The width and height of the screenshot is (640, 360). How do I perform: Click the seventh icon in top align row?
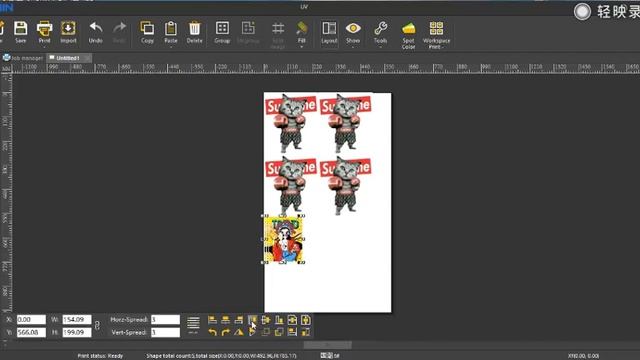coord(292,320)
